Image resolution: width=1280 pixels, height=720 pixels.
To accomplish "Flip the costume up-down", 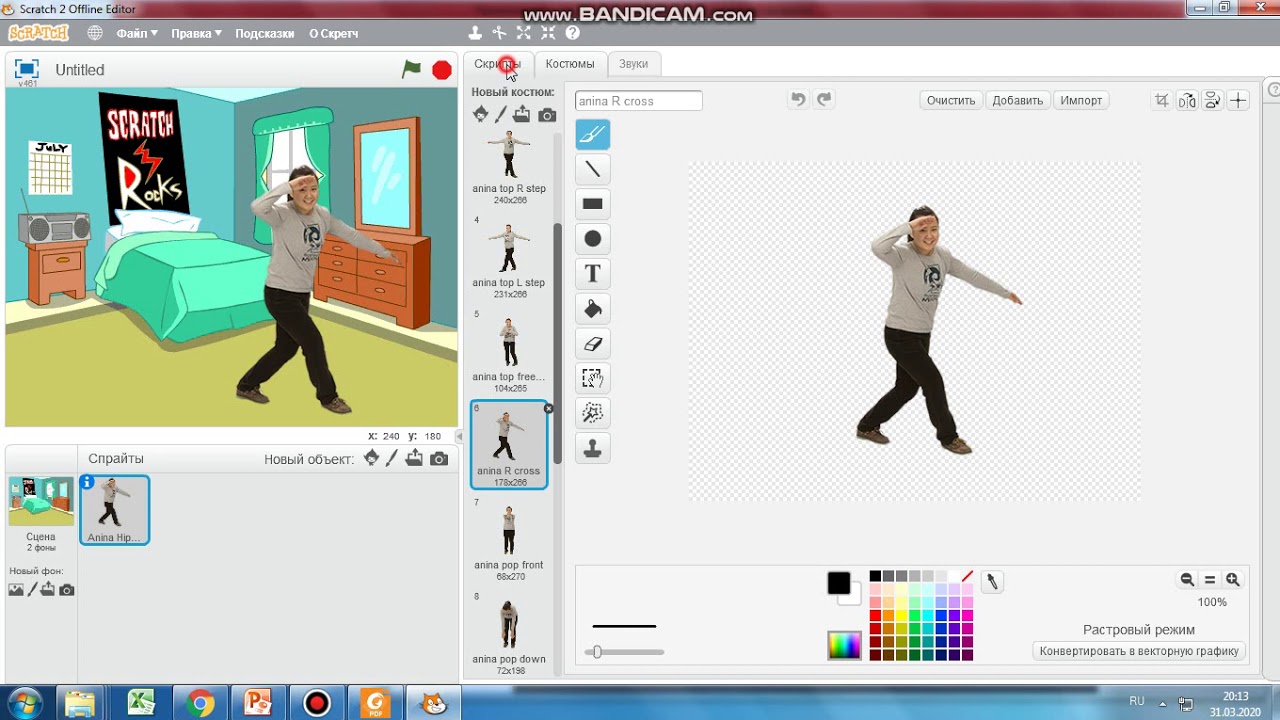I will tap(1212, 100).
